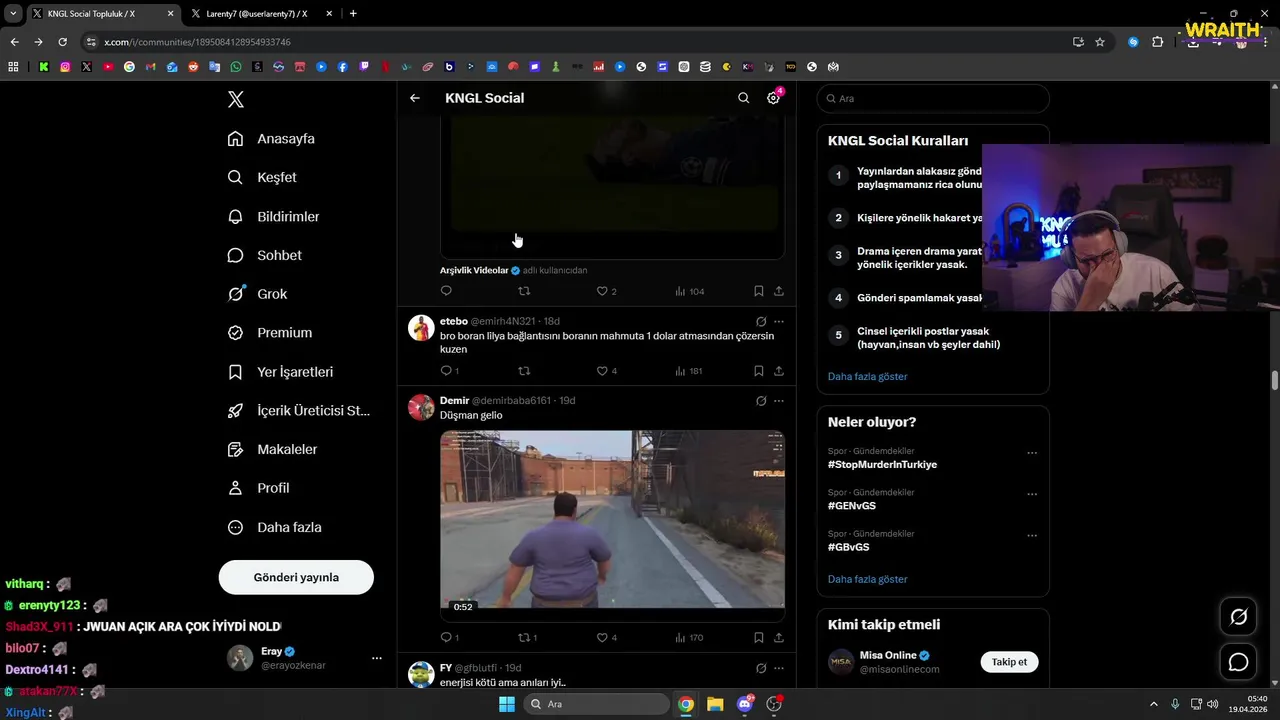Open options for the #GBvGS trend
The height and width of the screenshot is (720, 1280).
pyautogui.click(x=1032, y=535)
